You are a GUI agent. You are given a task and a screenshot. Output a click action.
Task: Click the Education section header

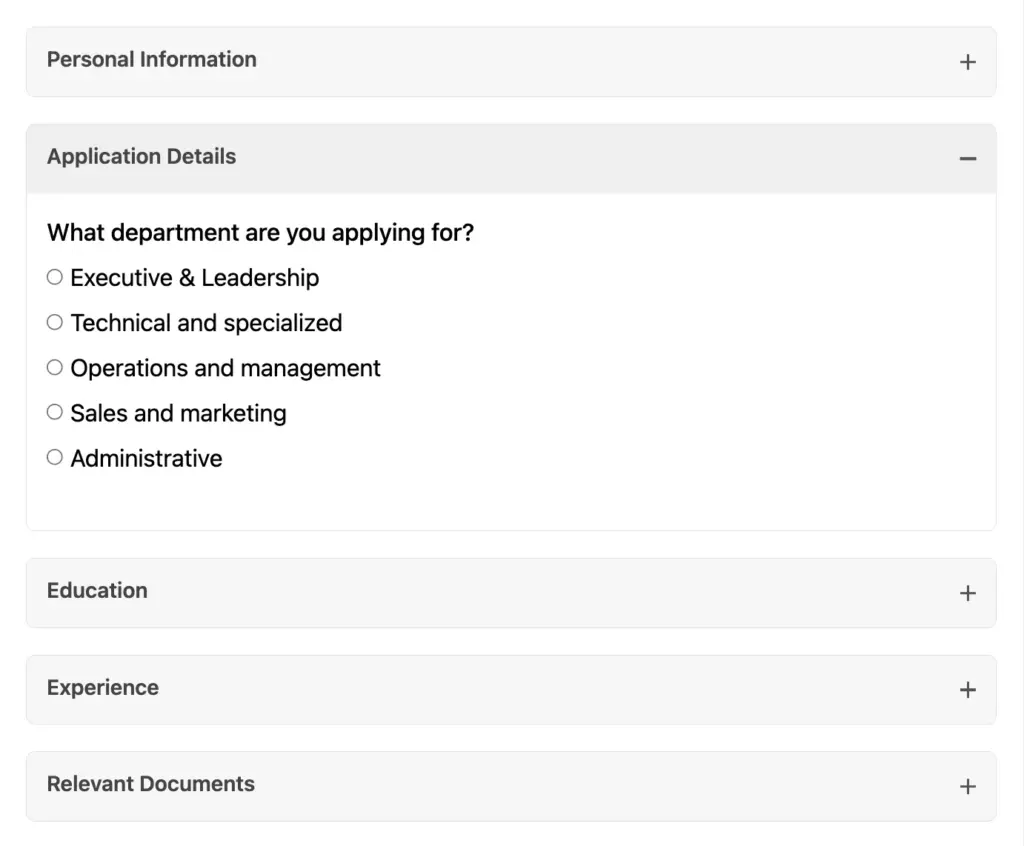click(x=97, y=591)
